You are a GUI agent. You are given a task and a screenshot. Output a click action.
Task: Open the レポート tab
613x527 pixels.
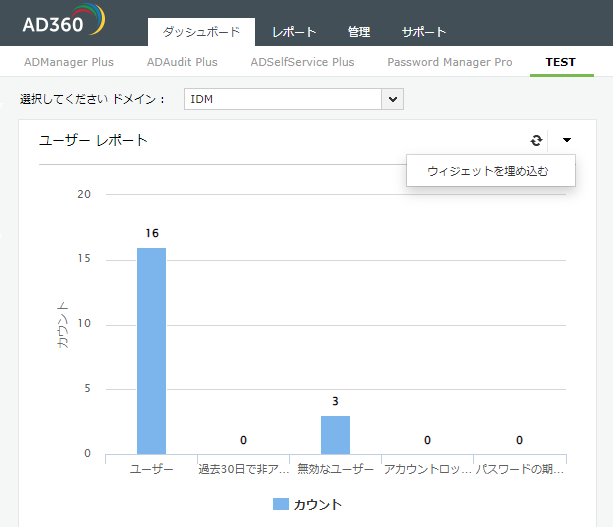tap(294, 32)
